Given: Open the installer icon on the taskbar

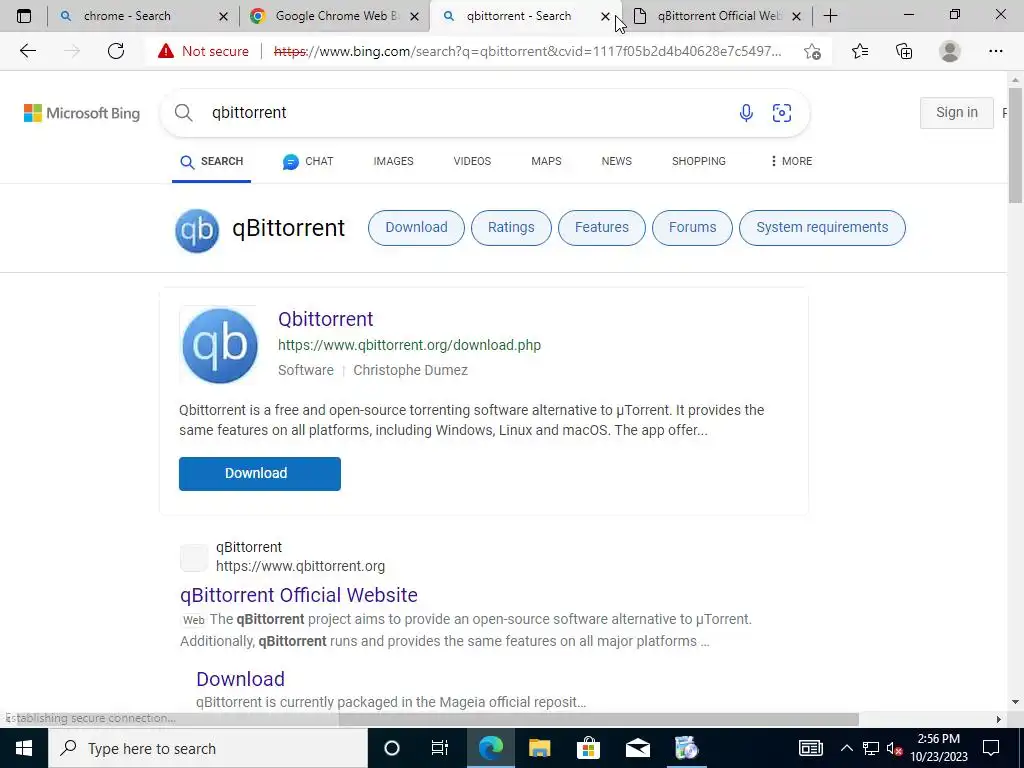Looking at the screenshot, I should point(686,748).
